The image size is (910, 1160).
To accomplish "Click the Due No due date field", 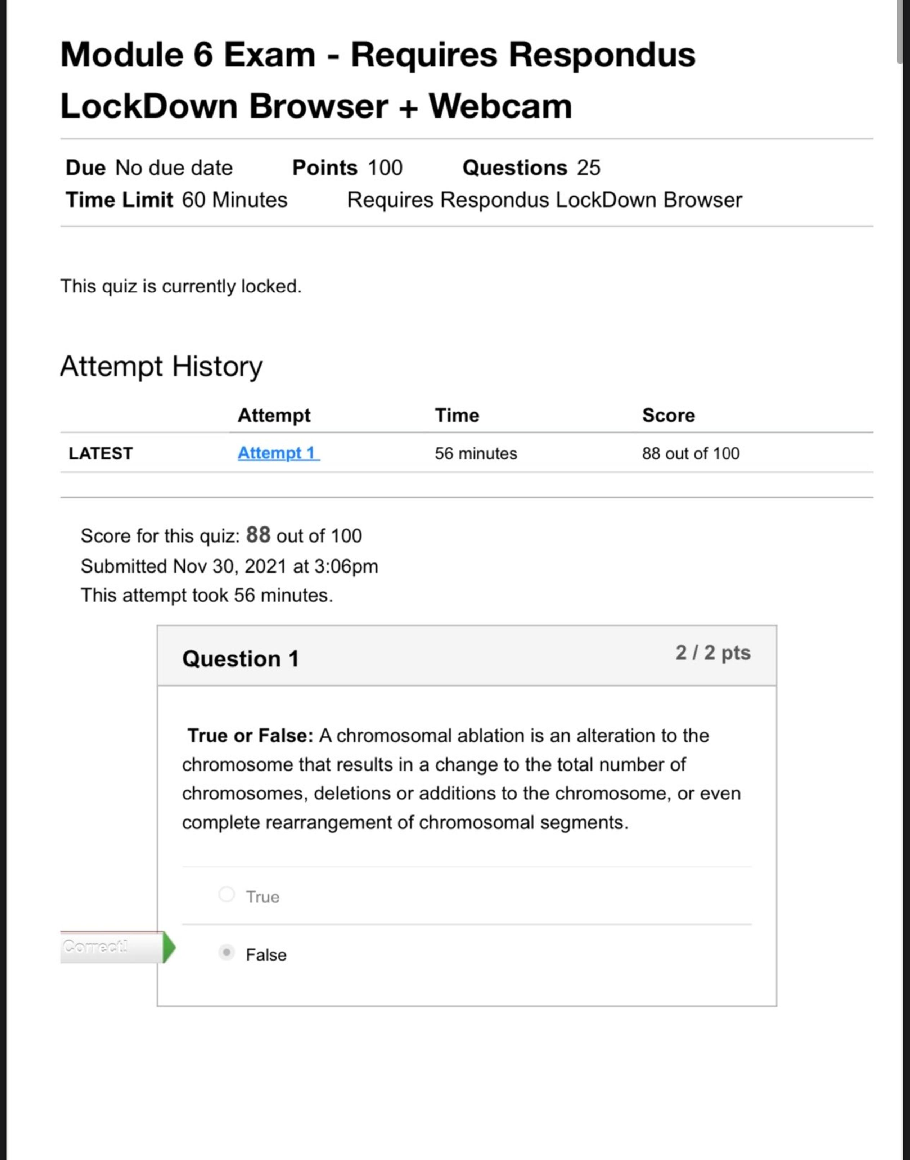I will point(149,168).
